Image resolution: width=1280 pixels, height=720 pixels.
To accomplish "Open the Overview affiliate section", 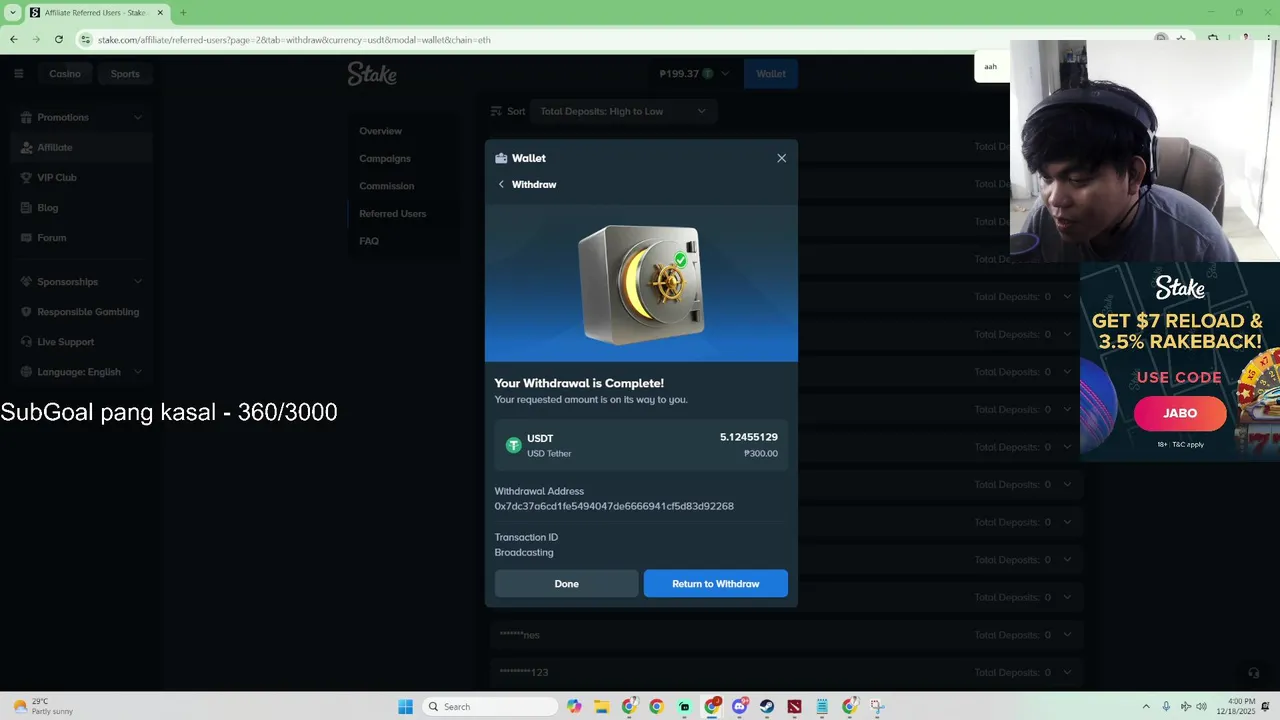I will point(381,131).
